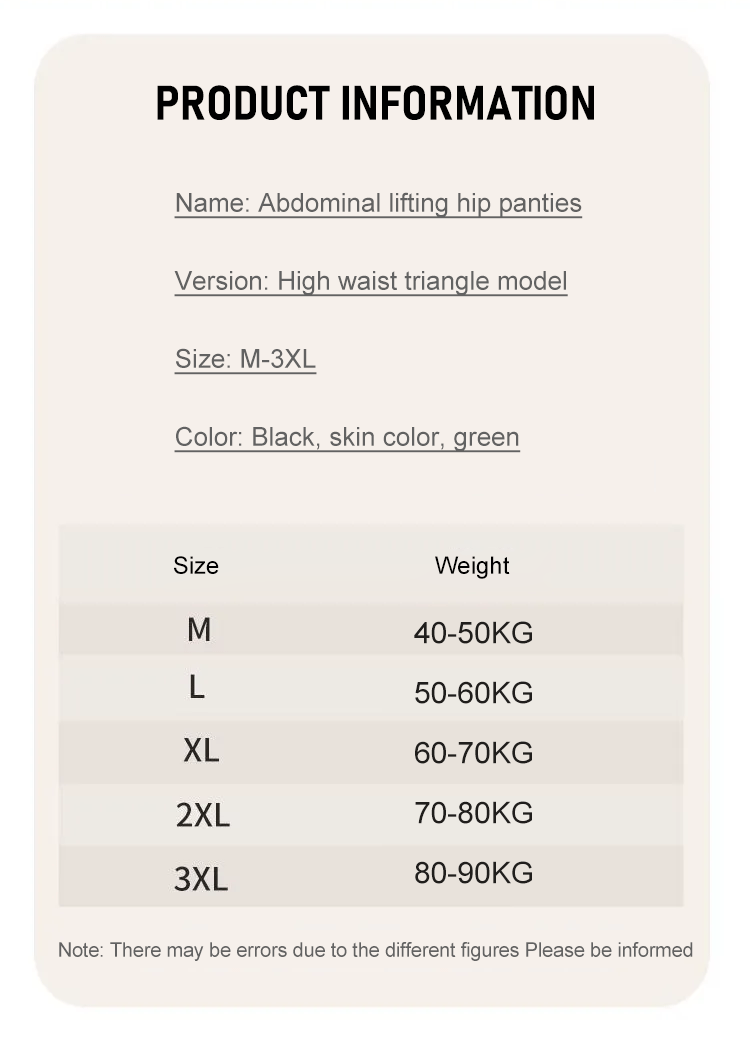Click the Version: High waist triangle model link

[371, 281]
